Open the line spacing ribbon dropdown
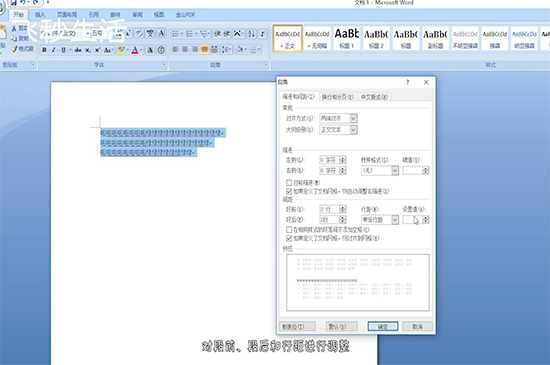 click(x=226, y=50)
